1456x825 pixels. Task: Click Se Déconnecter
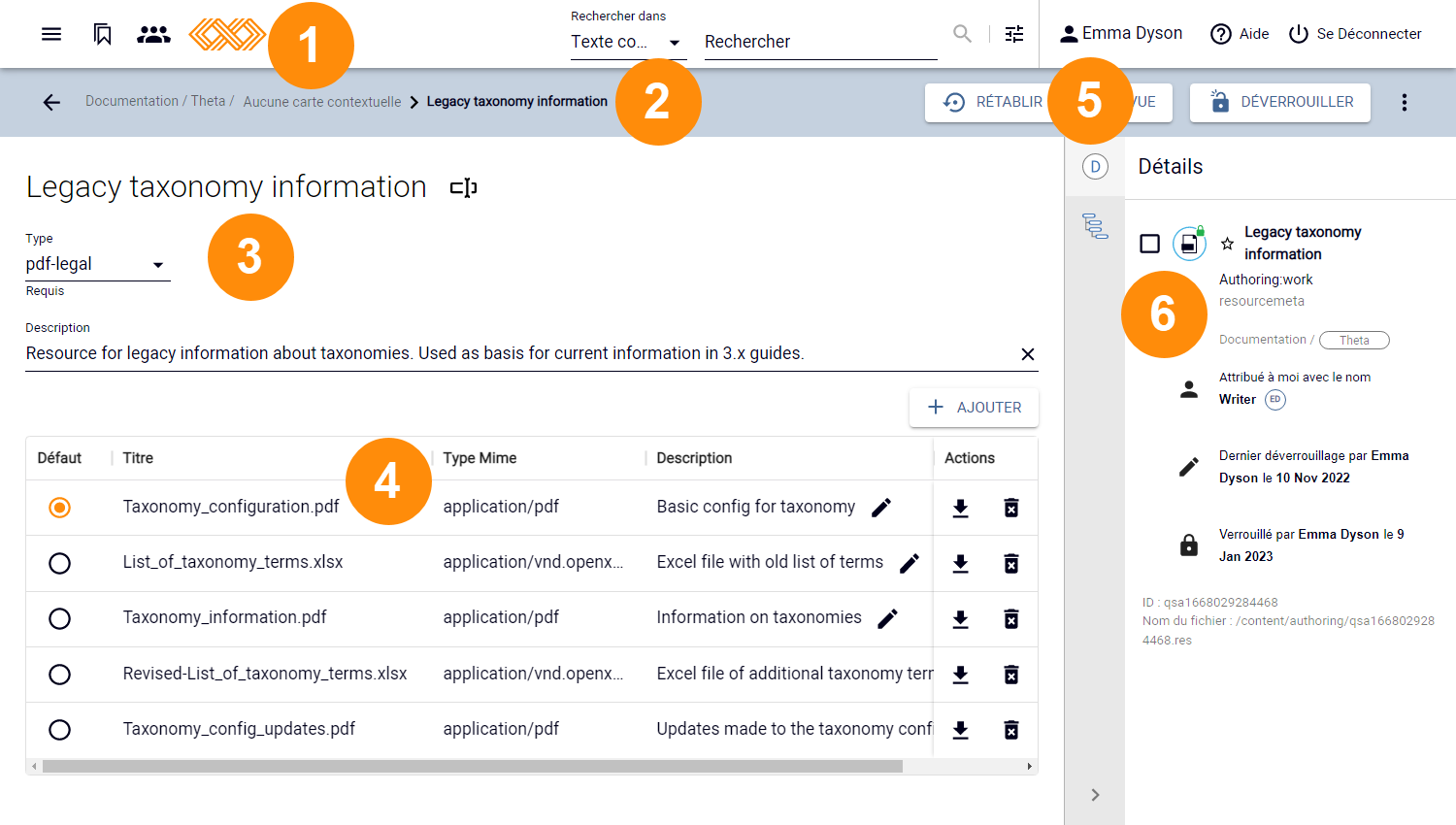[1355, 34]
